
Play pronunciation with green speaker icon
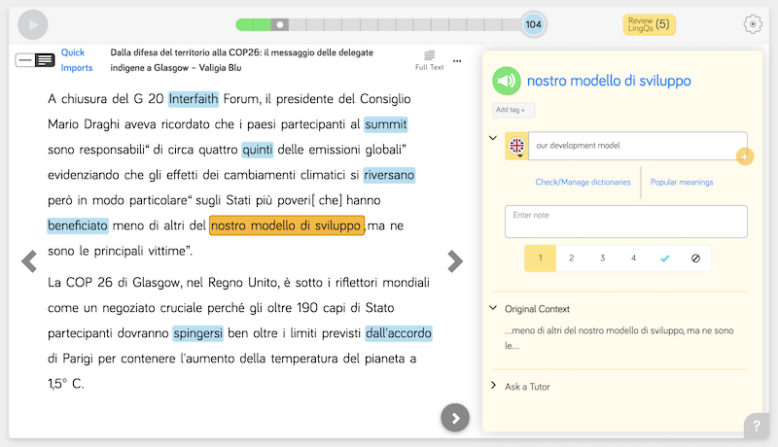point(507,81)
